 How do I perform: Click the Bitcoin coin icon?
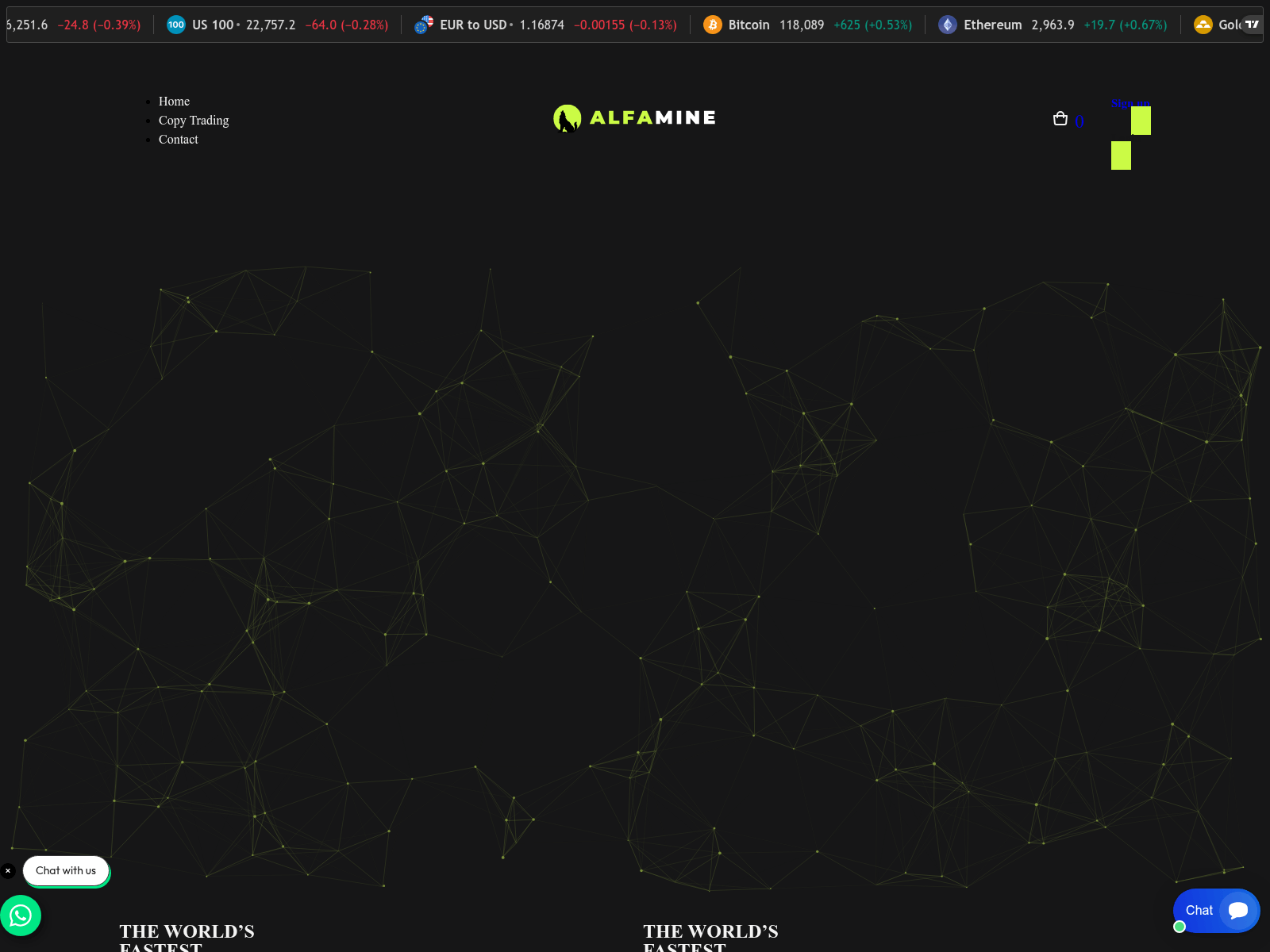pos(713,25)
